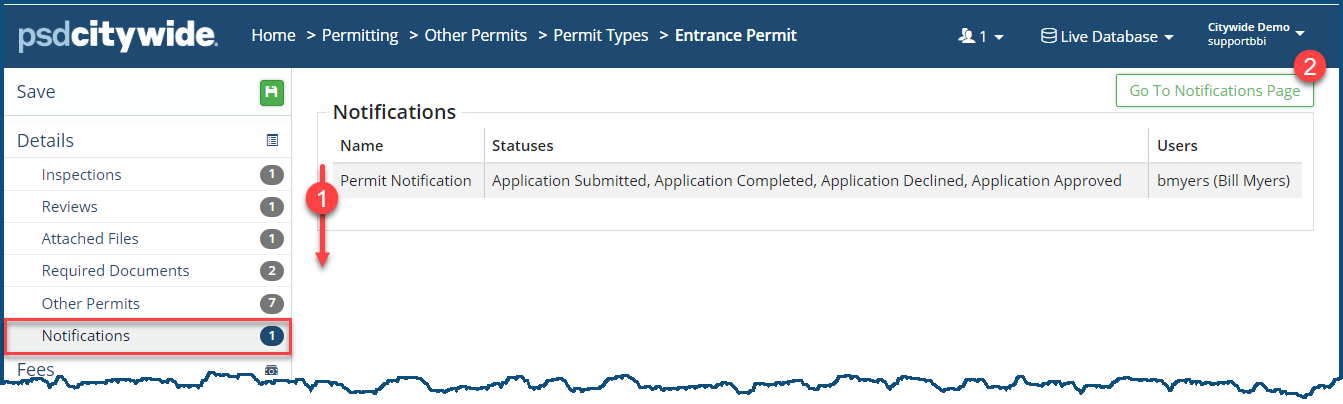Viewport: 1343px width, 404px height.
Task: Select Notifications in the sidebar
Action: coord(86,336)
